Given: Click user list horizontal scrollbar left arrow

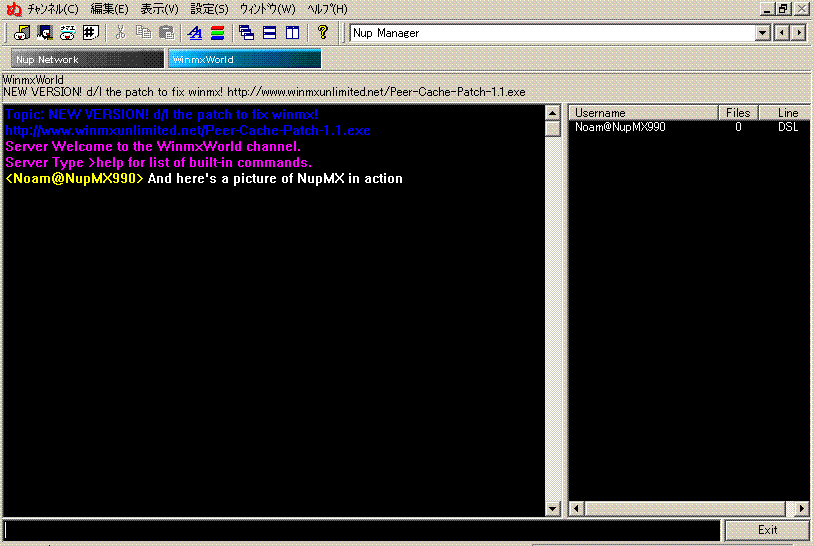Looking at the screenshot, I should tap(576, 509).
